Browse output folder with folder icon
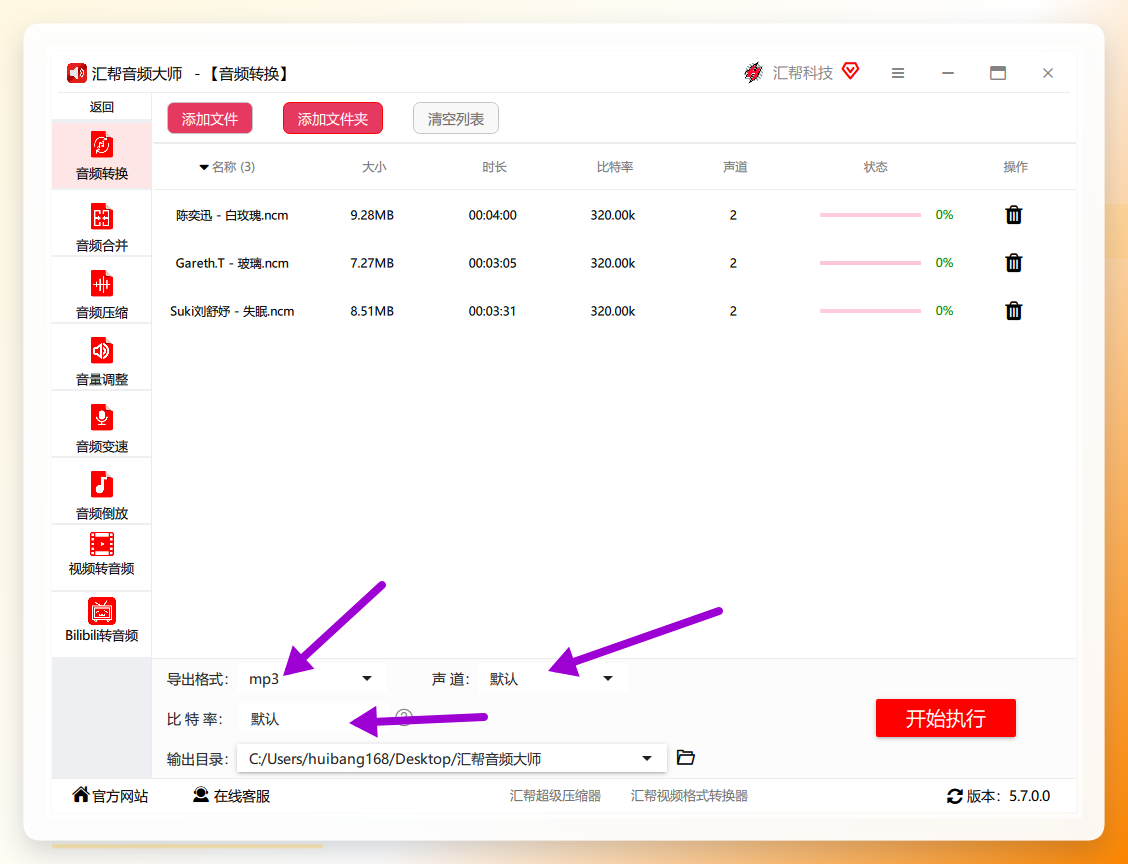The width and height of the screenshot is (1128, 864). coord(686,758)
